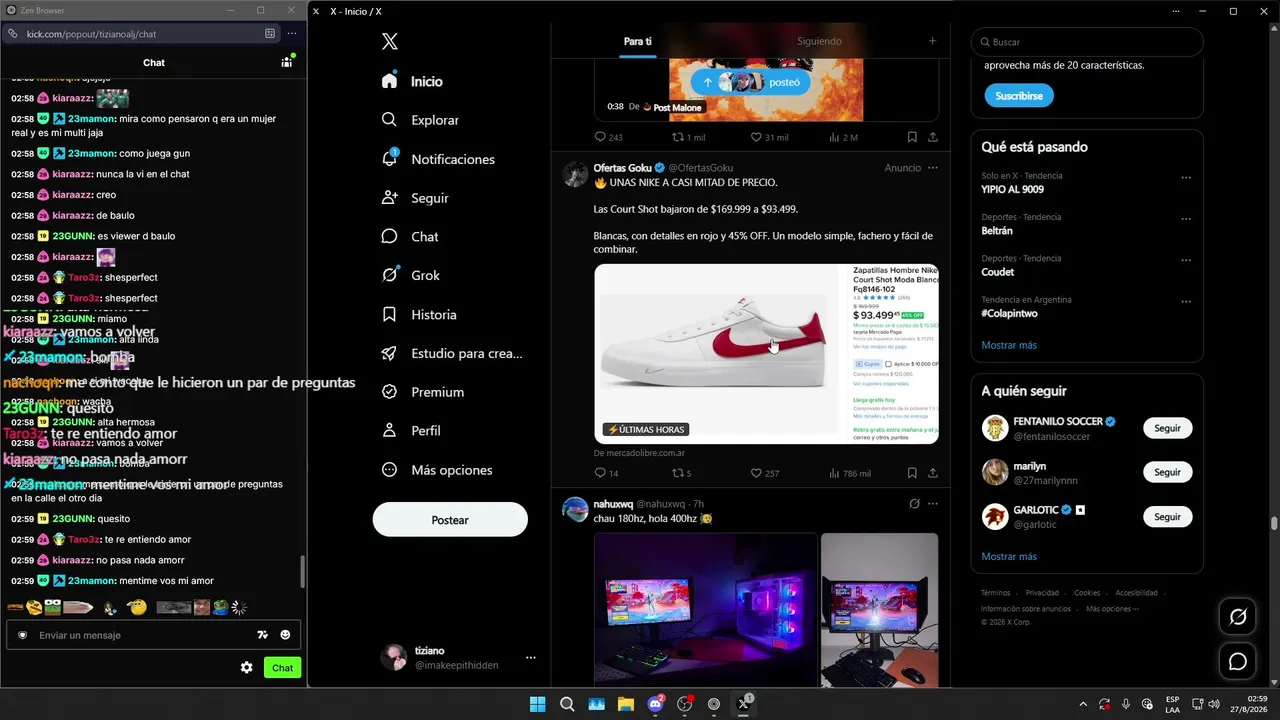Open Windows taskbar search
The width and height of the screenshot is (1280, 720).
pyautogui.click(x=567, y=704)
